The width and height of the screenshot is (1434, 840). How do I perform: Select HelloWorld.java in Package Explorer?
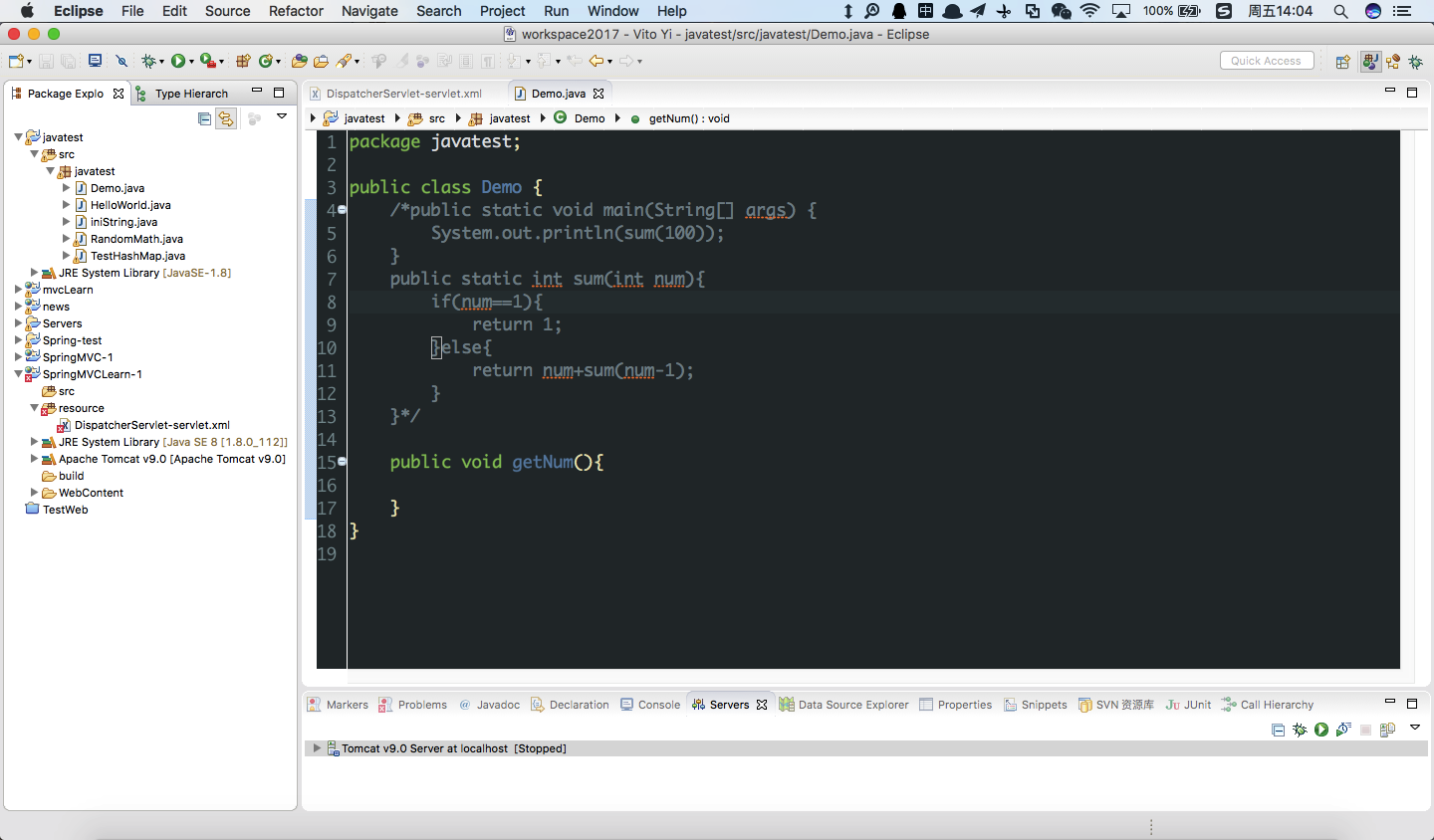point(130,205)
